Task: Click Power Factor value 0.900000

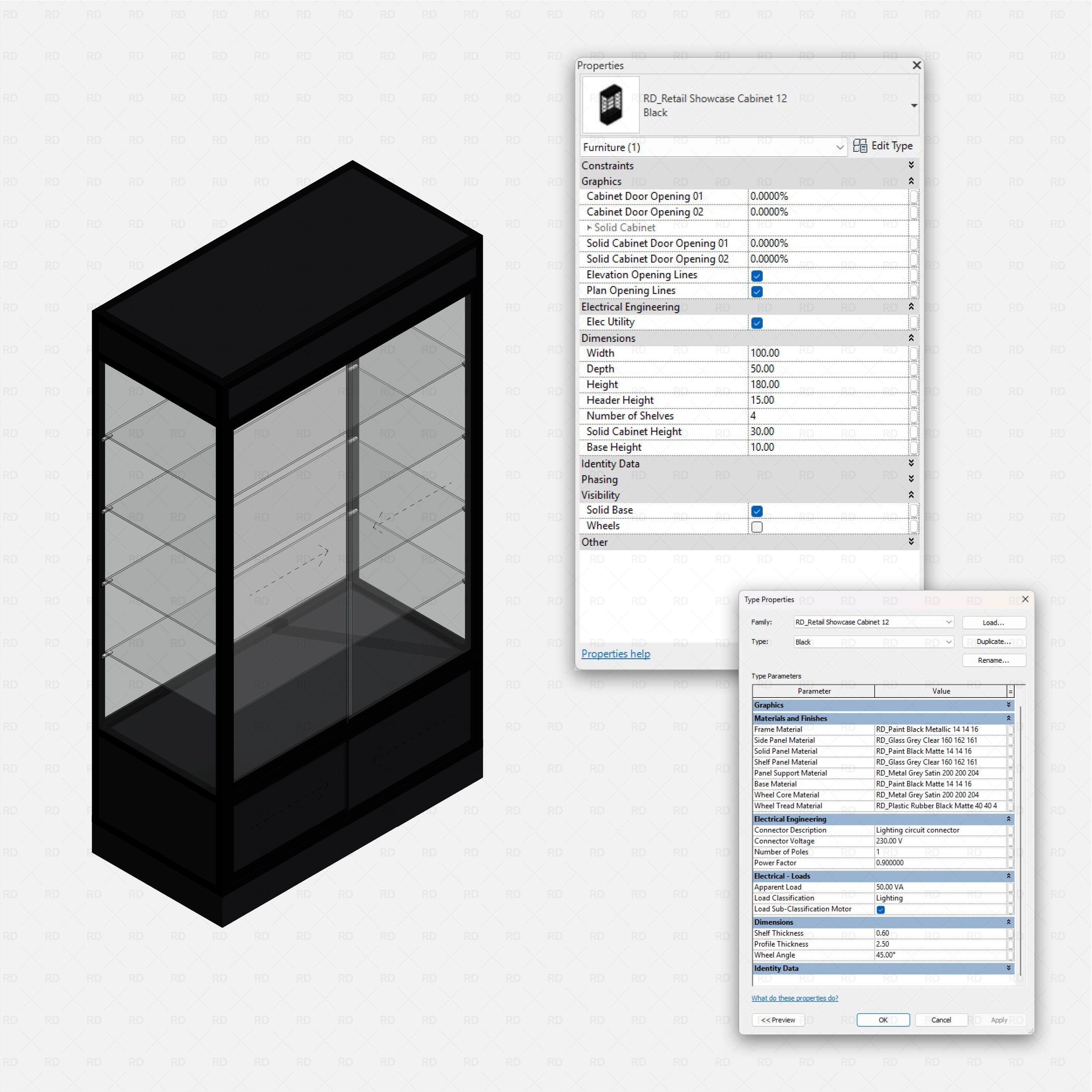Action: [x=940, y=863]
